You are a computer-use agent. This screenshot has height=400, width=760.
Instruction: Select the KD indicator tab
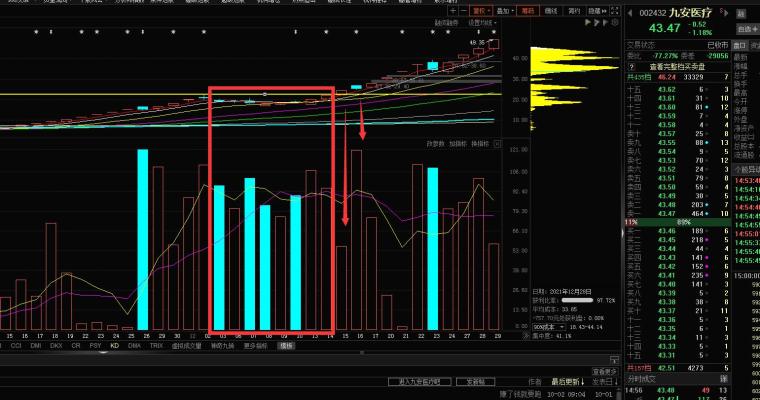[x=115, y=345]
